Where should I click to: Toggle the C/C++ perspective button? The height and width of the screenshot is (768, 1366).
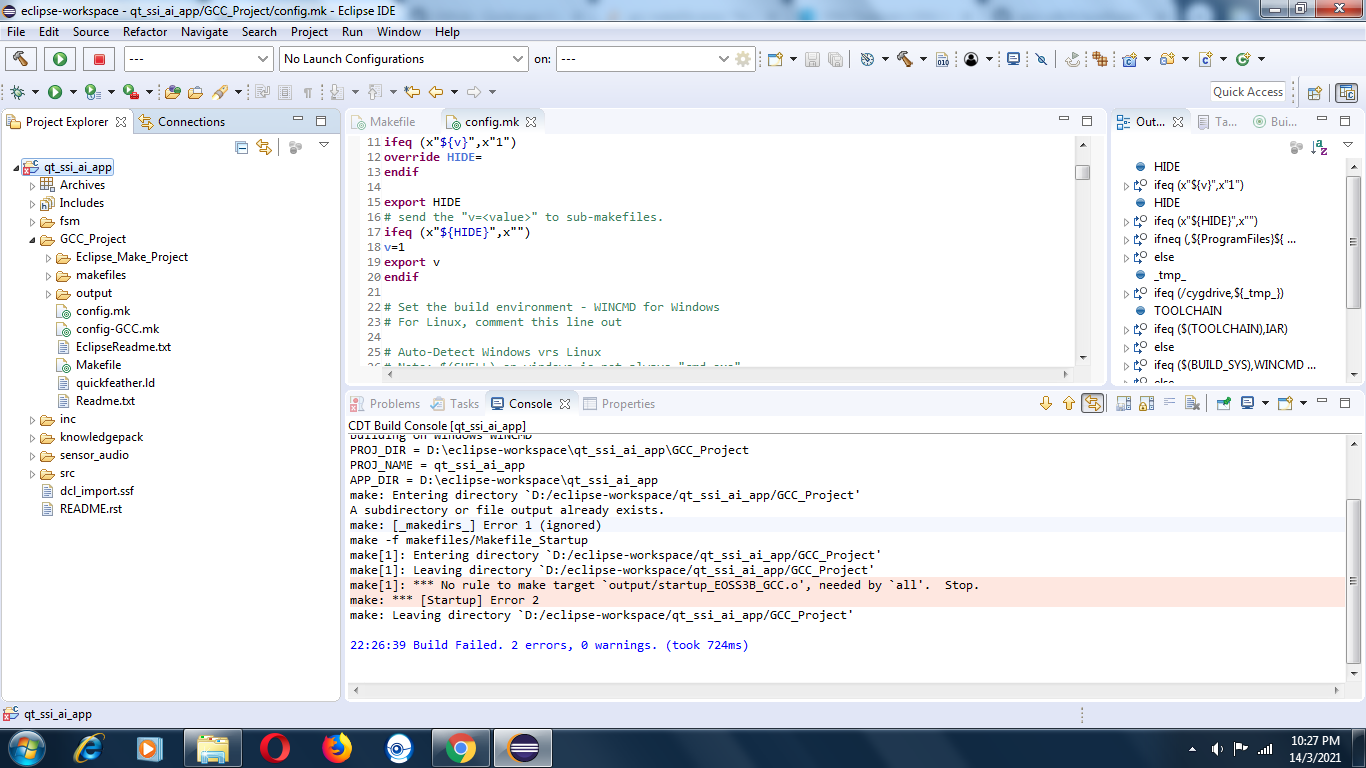(x=1347, y=92)
